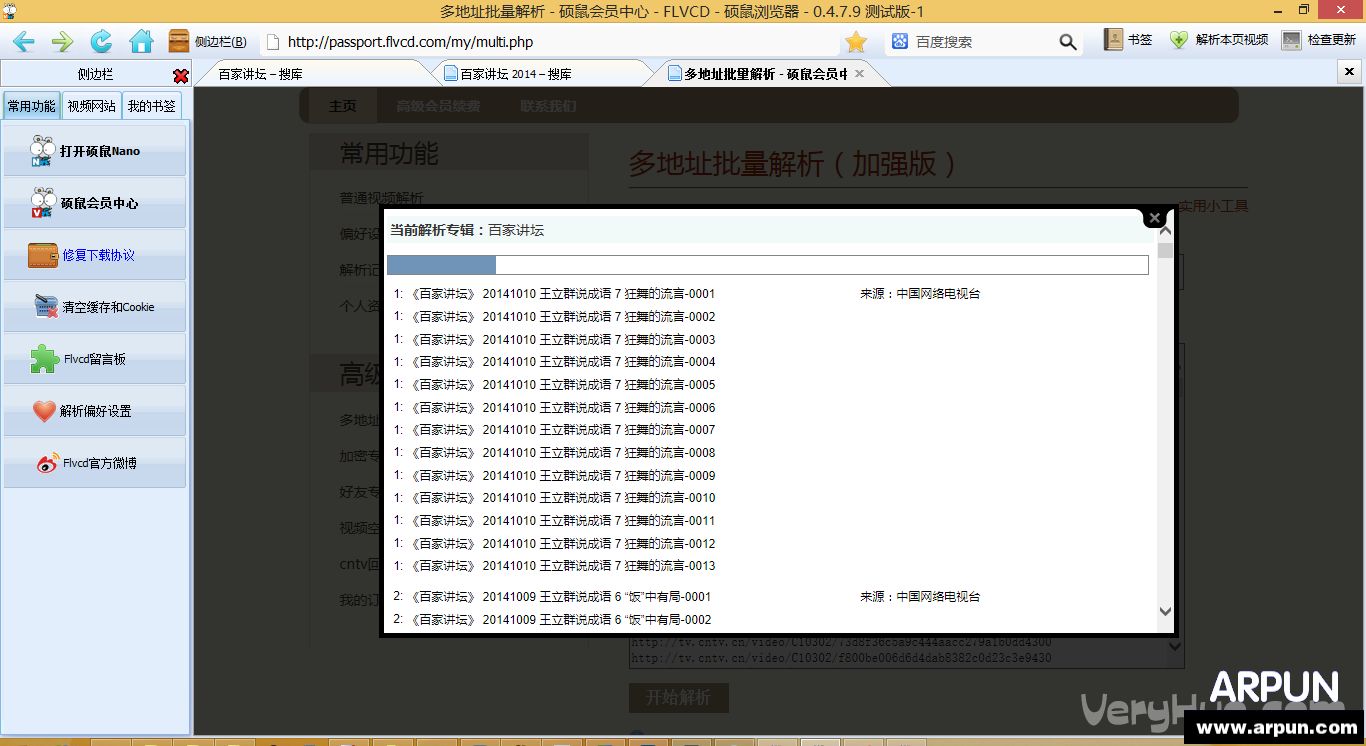Open the home page via house icon
Screen dimensions: 1366x746
point(141,41)
